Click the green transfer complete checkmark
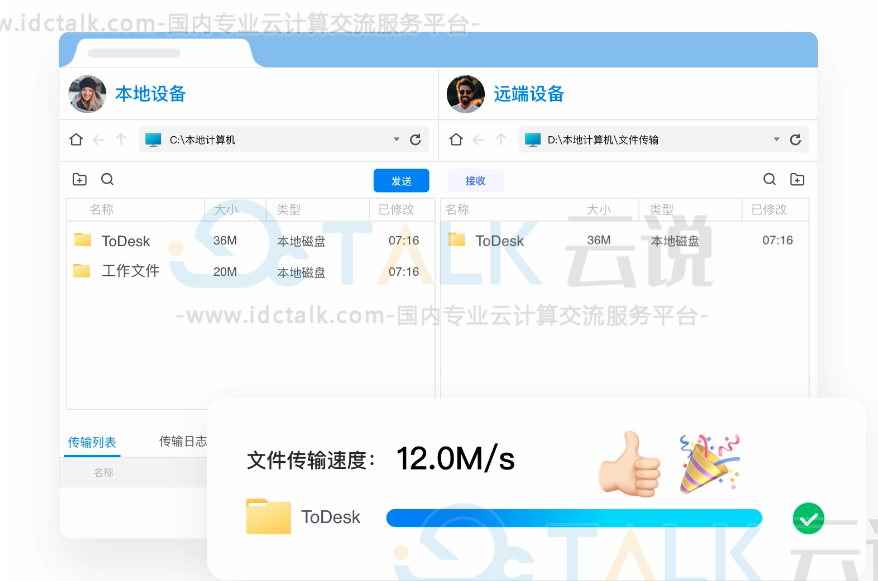878x581 pixels. coord(809,518)
